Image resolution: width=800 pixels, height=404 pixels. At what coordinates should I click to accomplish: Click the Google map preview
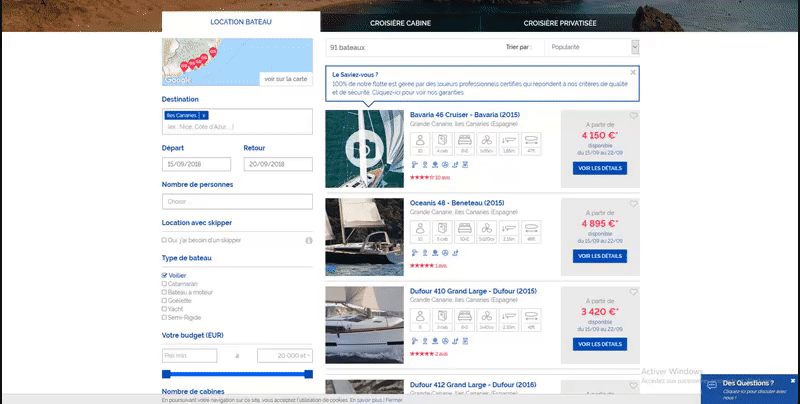[237, 62]
